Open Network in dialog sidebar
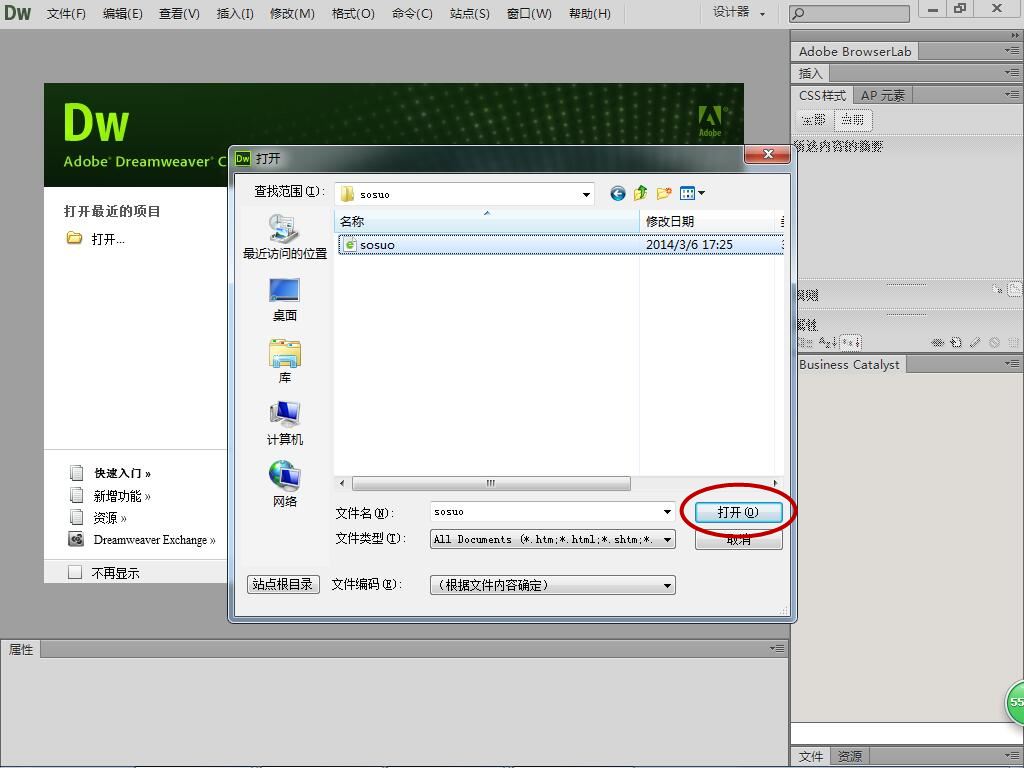This screenshot has width=1024, height=768. click(285, 485)
